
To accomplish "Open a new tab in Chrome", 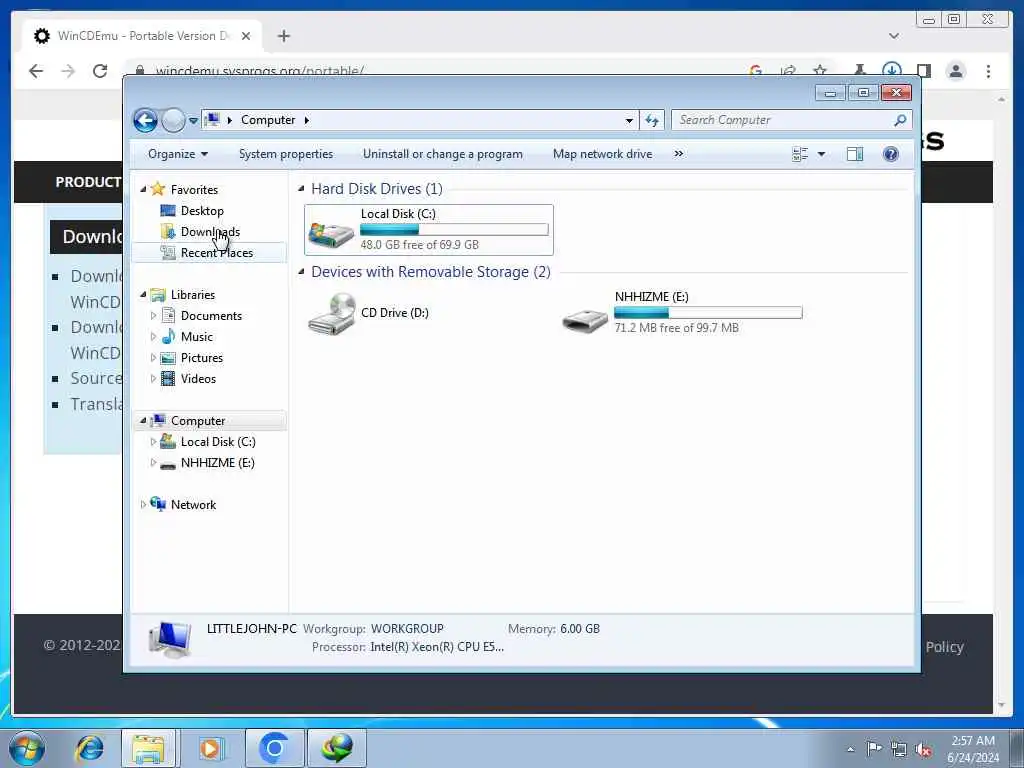I will click(x=283, y=36).
